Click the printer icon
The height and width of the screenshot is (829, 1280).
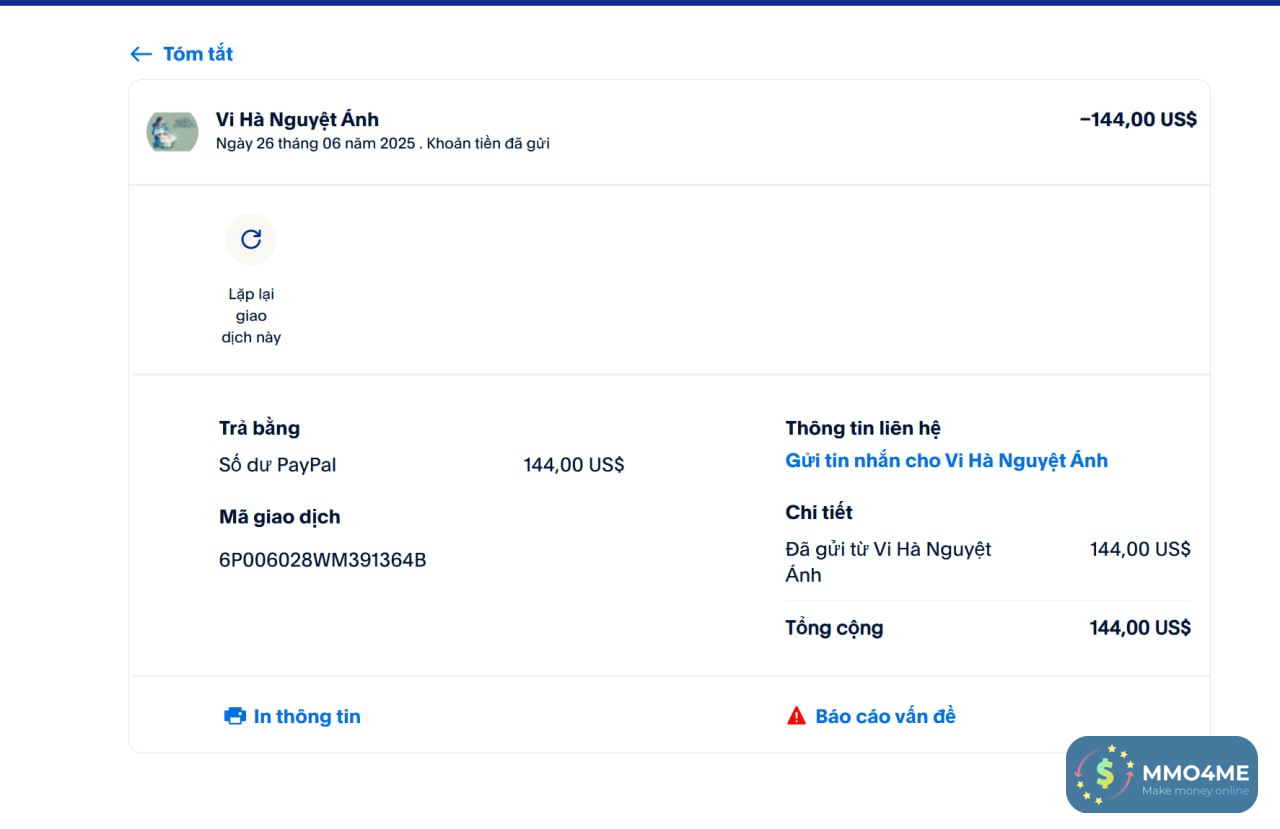(x=235, y=716)
